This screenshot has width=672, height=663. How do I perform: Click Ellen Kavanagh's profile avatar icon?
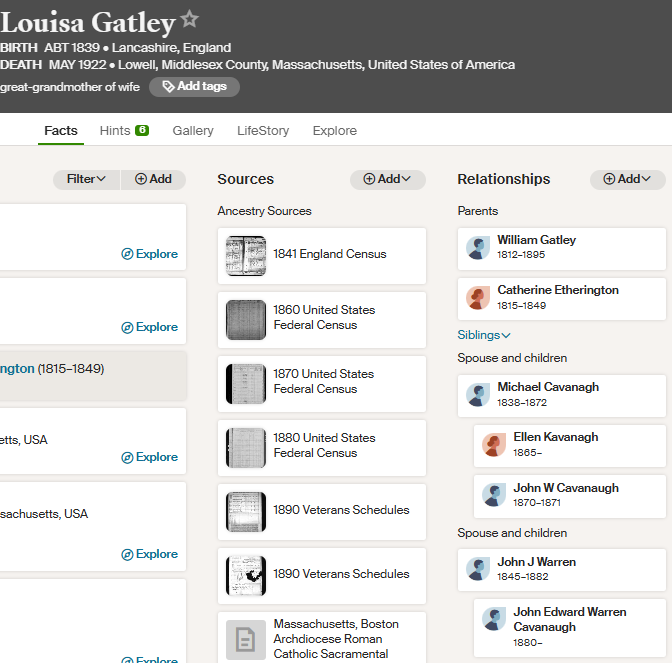click(494, 445)
